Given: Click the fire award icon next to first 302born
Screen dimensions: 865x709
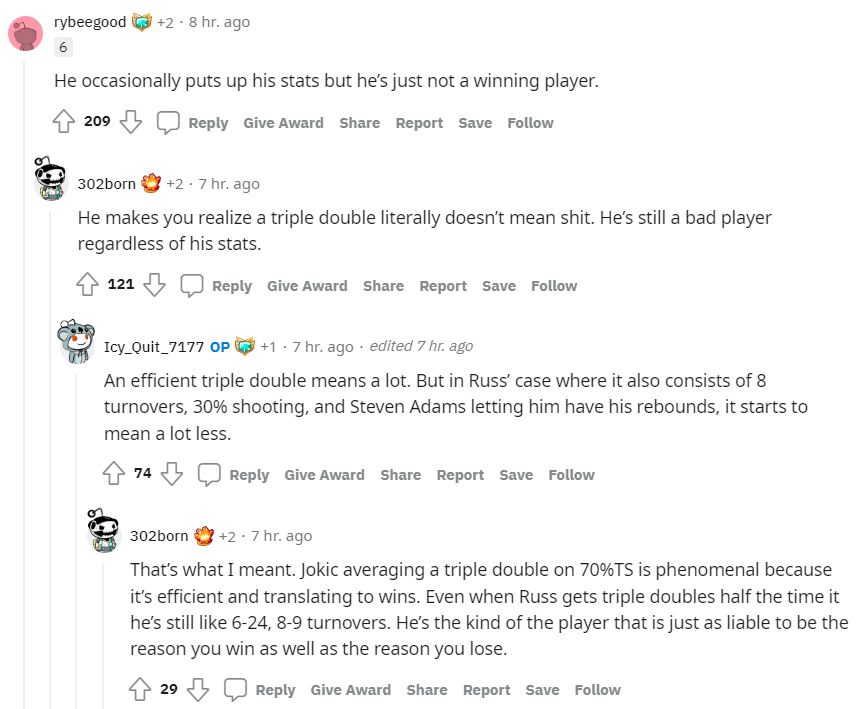Looking at the screenshot, I should pyautogui.click(x=151, y=183).
